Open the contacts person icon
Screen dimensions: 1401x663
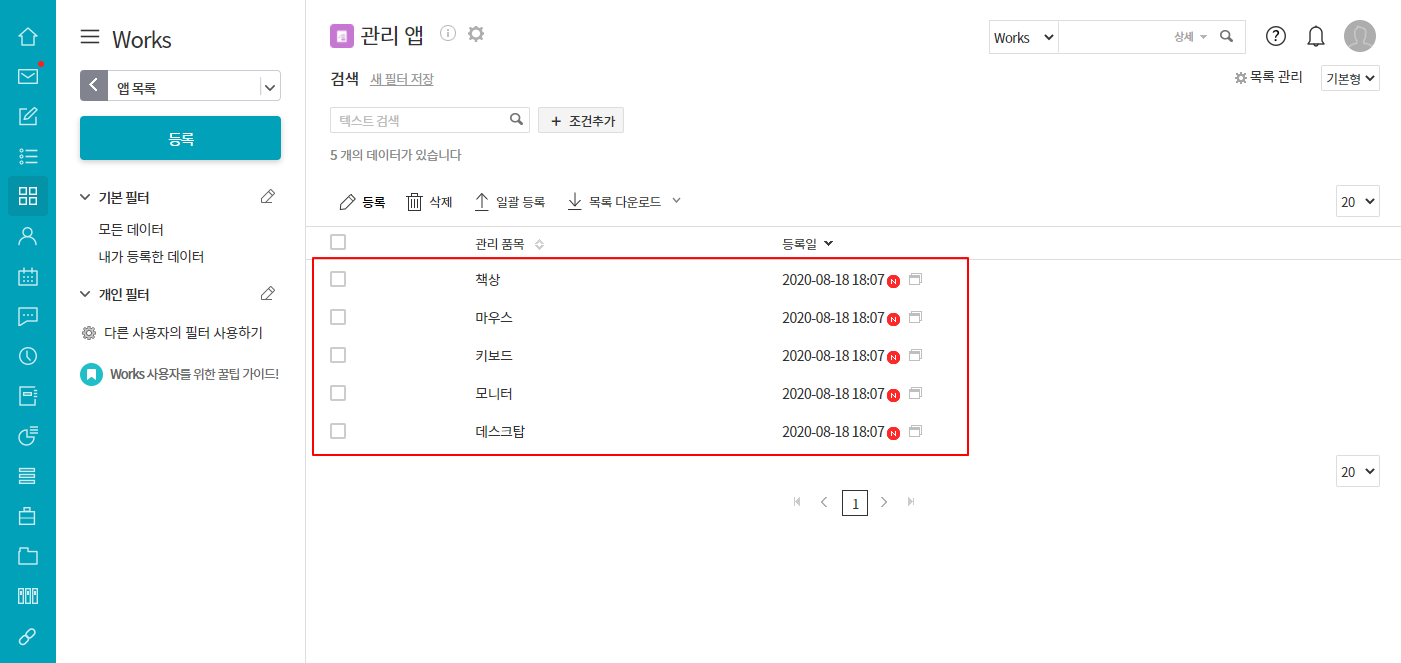click(x=28, y=236)
